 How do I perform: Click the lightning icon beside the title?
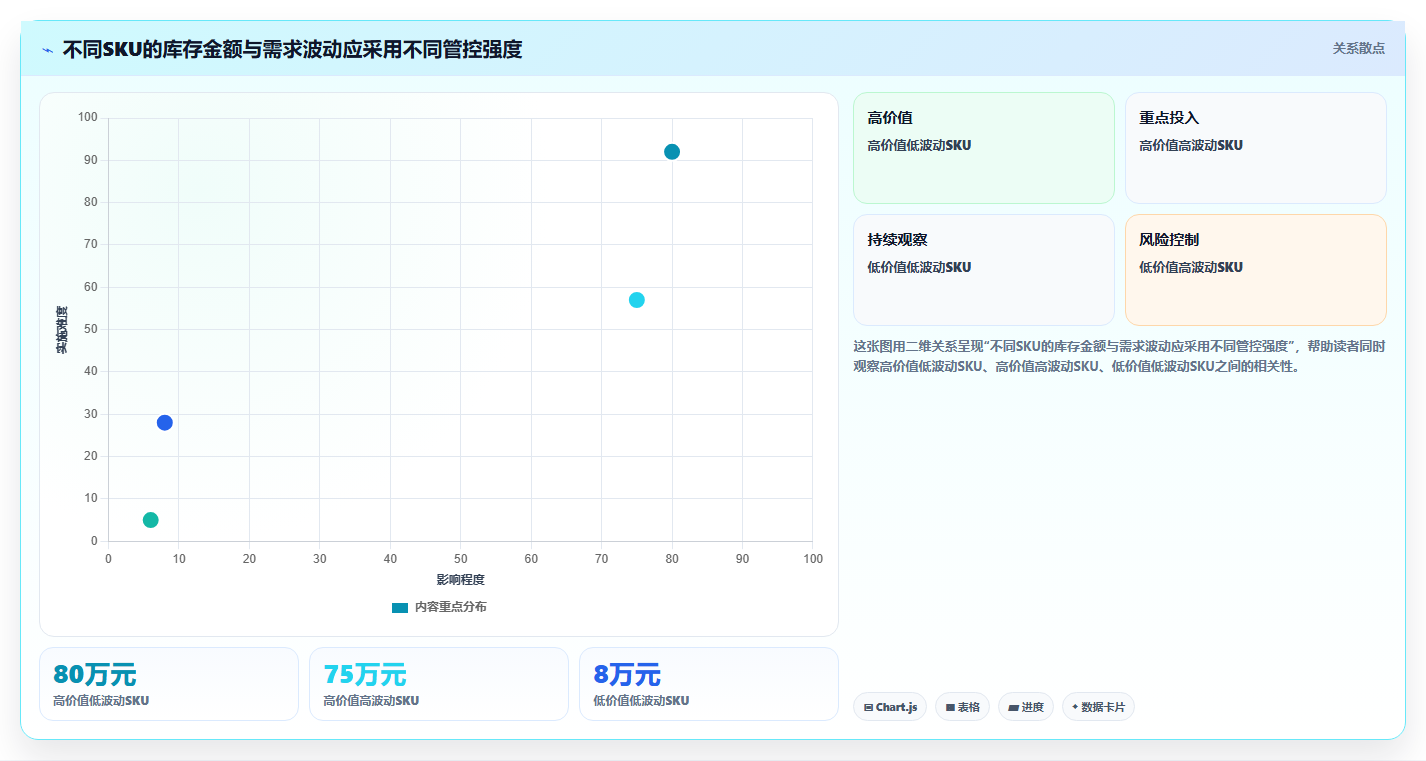[x=47, y=50]
